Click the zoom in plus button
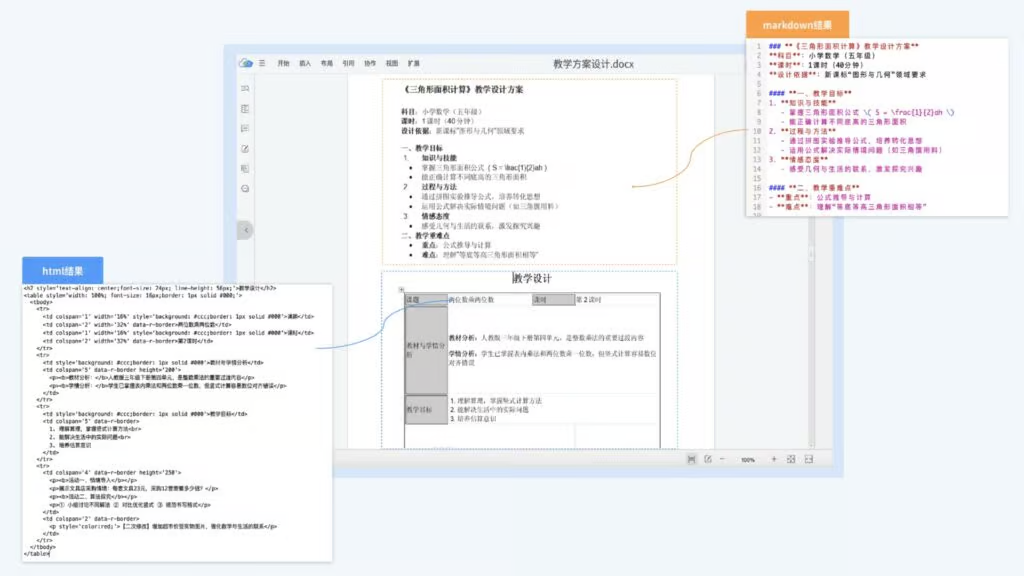Screen dimensions: 1024x576 point(774,459)
